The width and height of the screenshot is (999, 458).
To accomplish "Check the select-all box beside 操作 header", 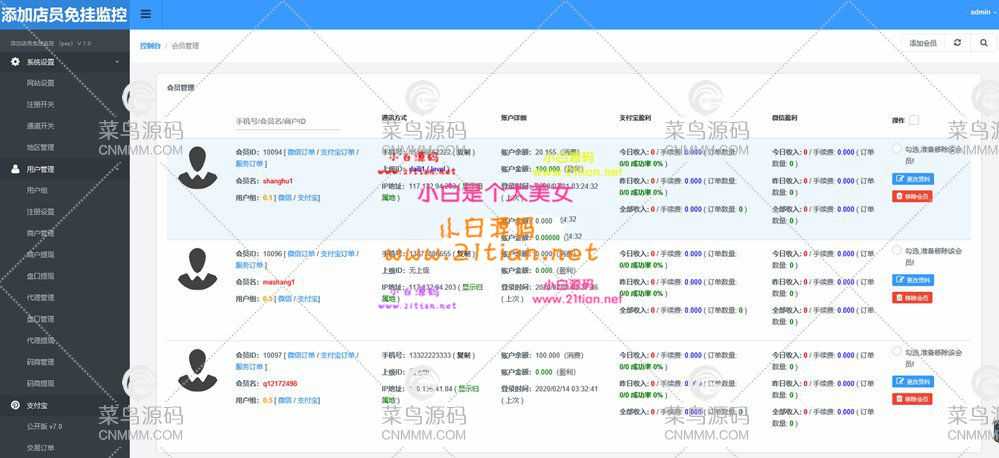I will click(914, 120).
